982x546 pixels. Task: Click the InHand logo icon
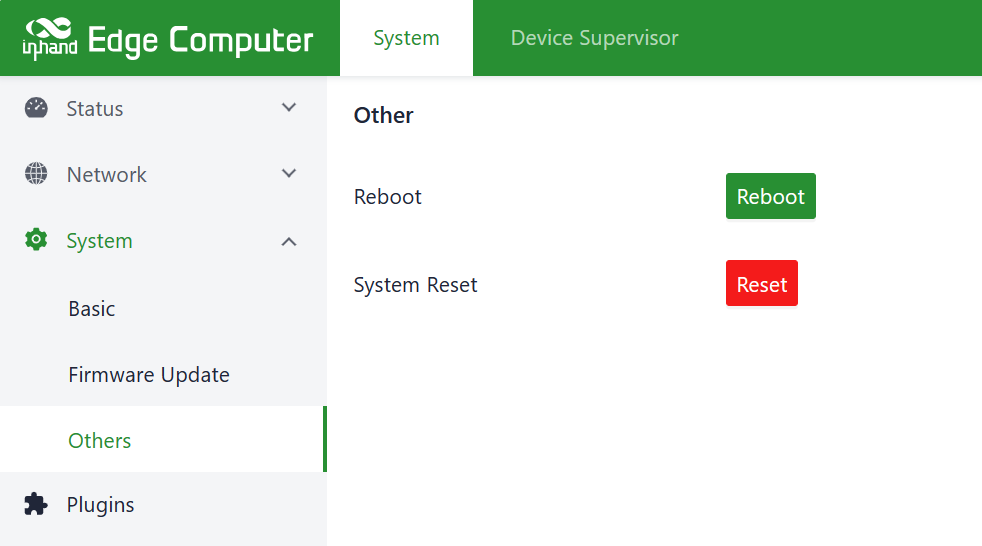click(x=50, y=38)
